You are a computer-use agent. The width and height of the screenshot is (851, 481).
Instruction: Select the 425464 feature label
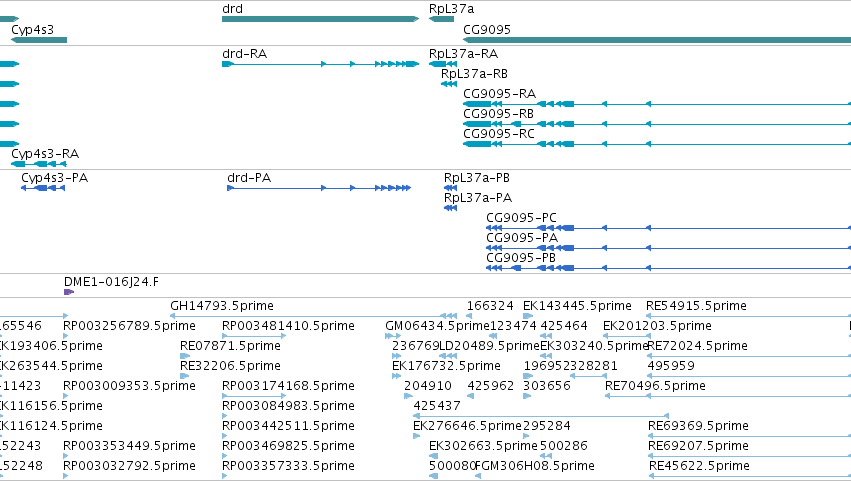point(564,326)
